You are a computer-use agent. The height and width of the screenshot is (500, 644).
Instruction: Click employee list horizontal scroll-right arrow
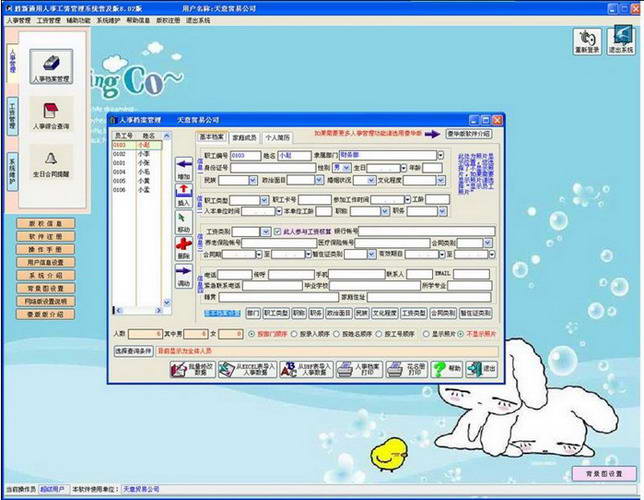tap(159, 310)
